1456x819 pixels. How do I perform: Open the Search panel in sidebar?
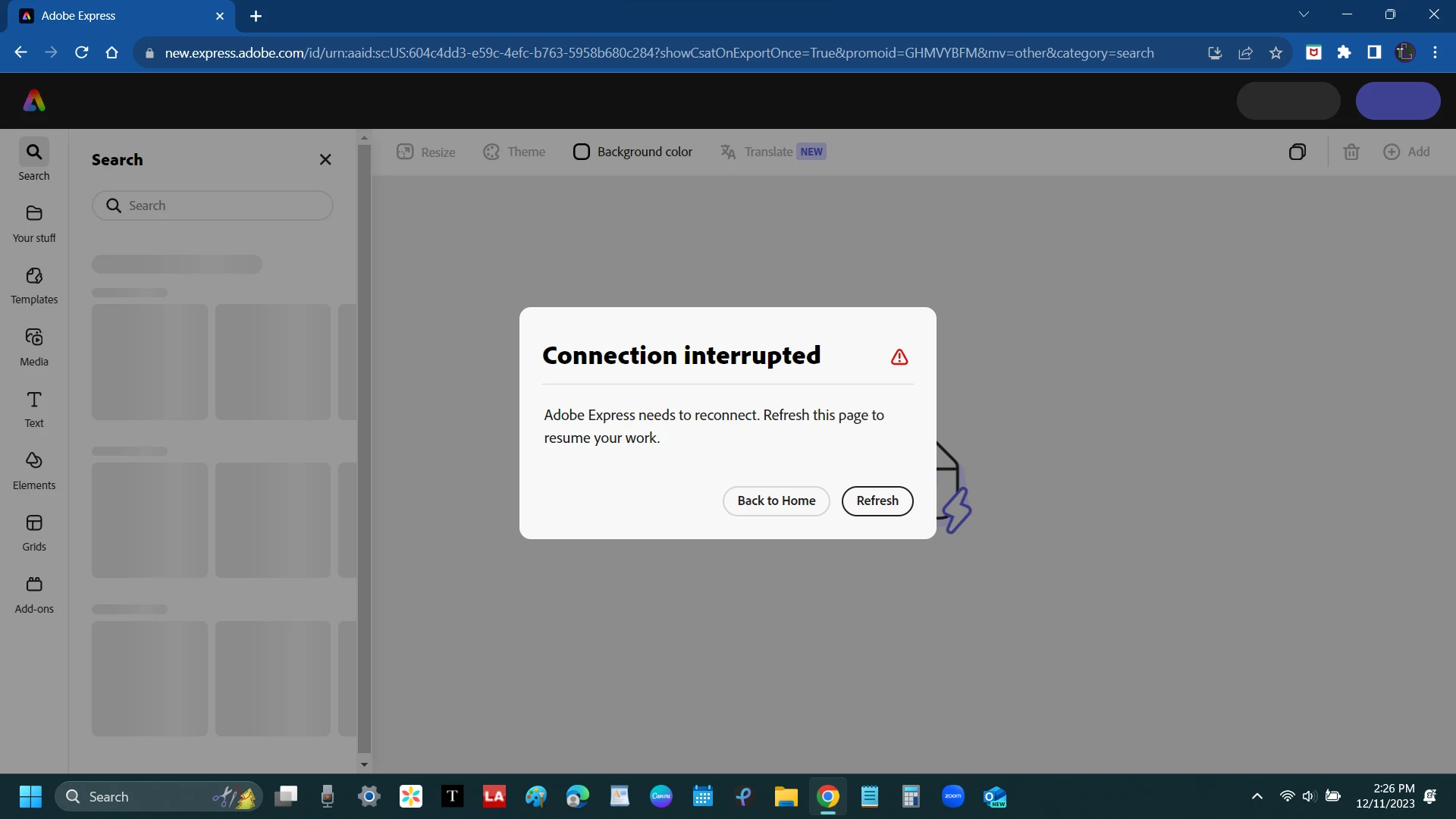click(34, 160)
